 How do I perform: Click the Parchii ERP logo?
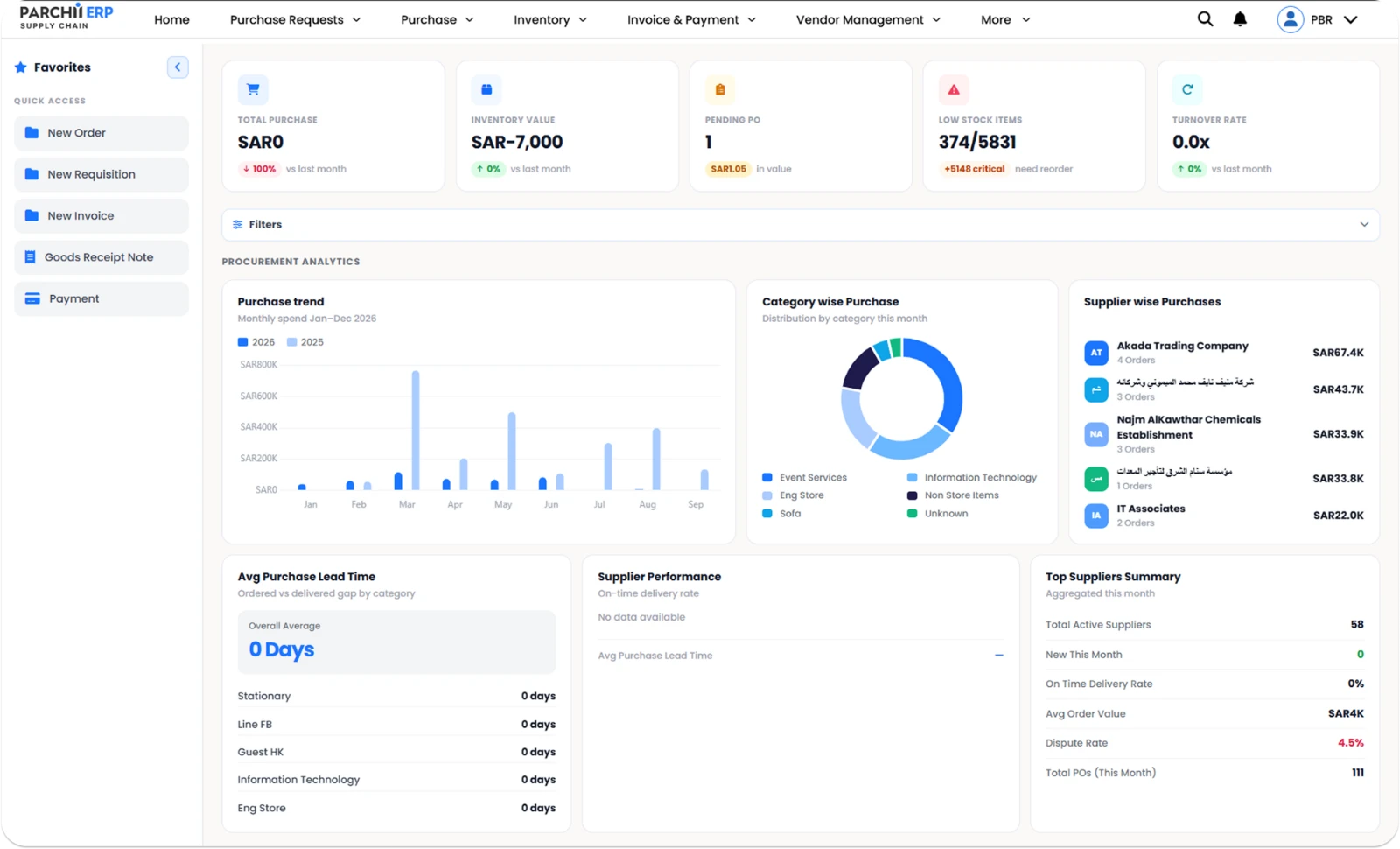pos(66,17)
